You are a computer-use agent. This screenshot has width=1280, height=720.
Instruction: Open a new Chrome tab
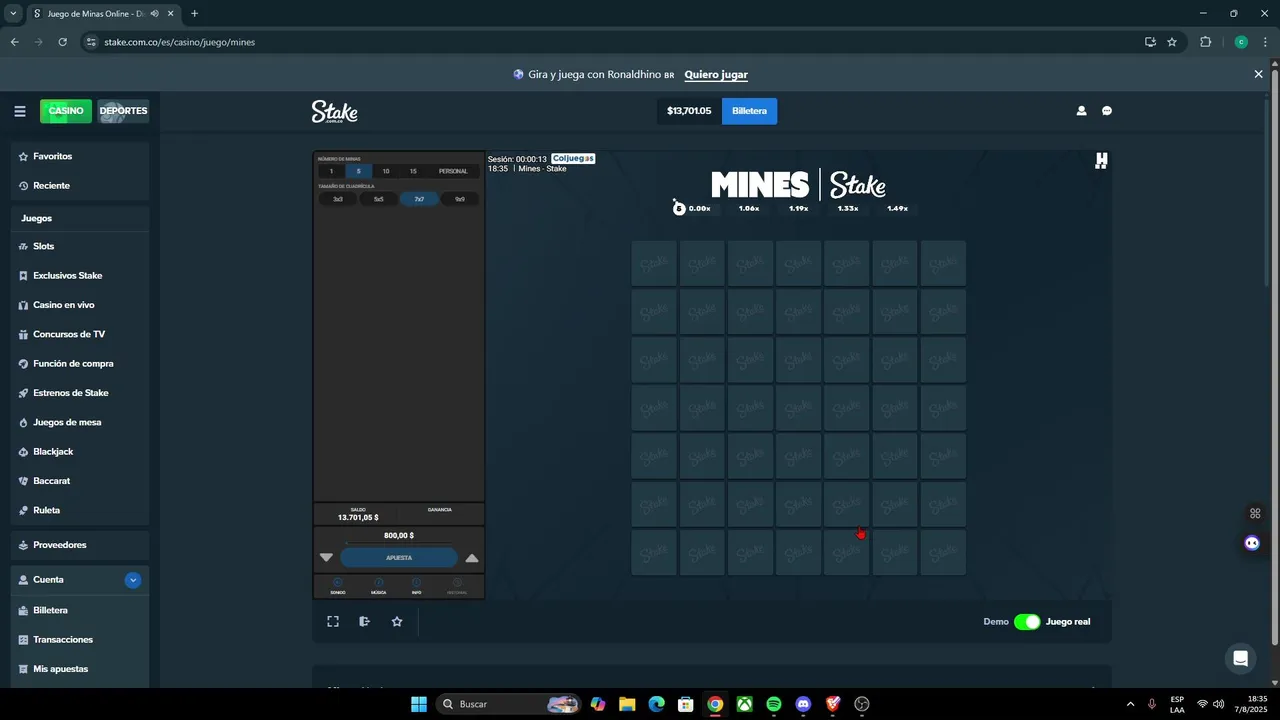tap(194, 14)
